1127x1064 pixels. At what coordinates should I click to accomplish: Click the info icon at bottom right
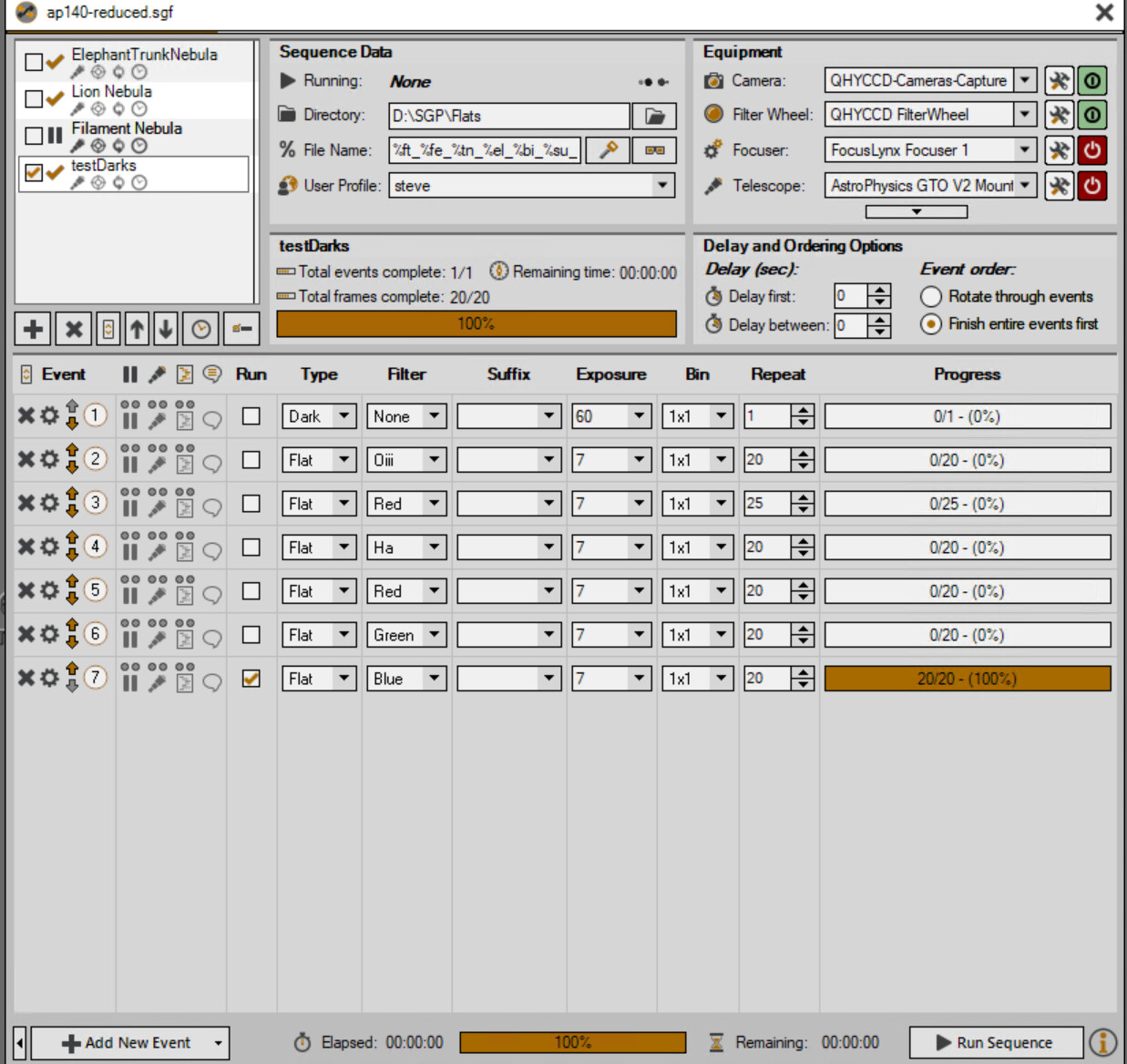(1102, 1042)
